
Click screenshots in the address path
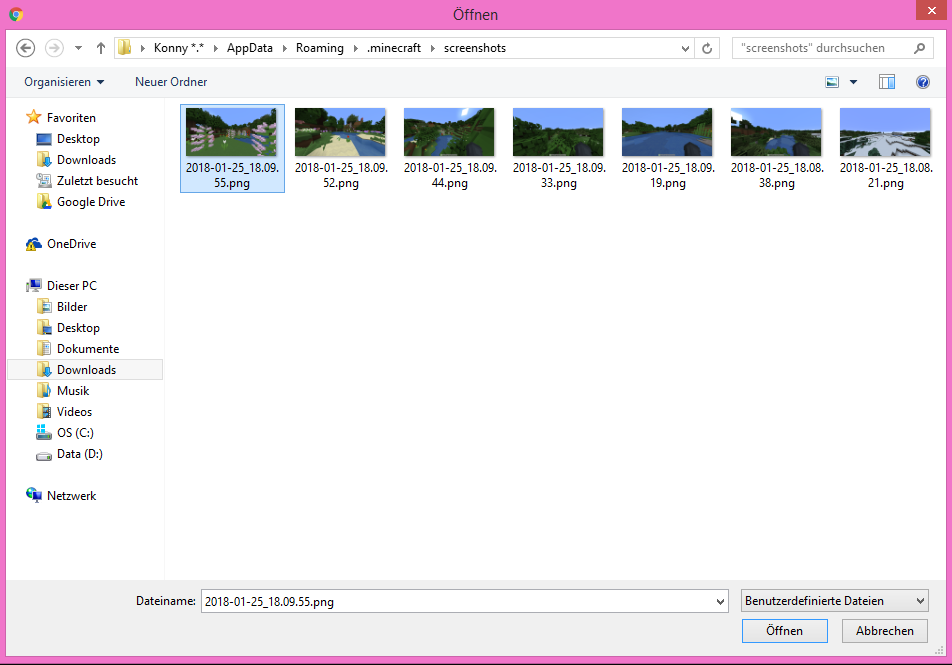point(475,48)
